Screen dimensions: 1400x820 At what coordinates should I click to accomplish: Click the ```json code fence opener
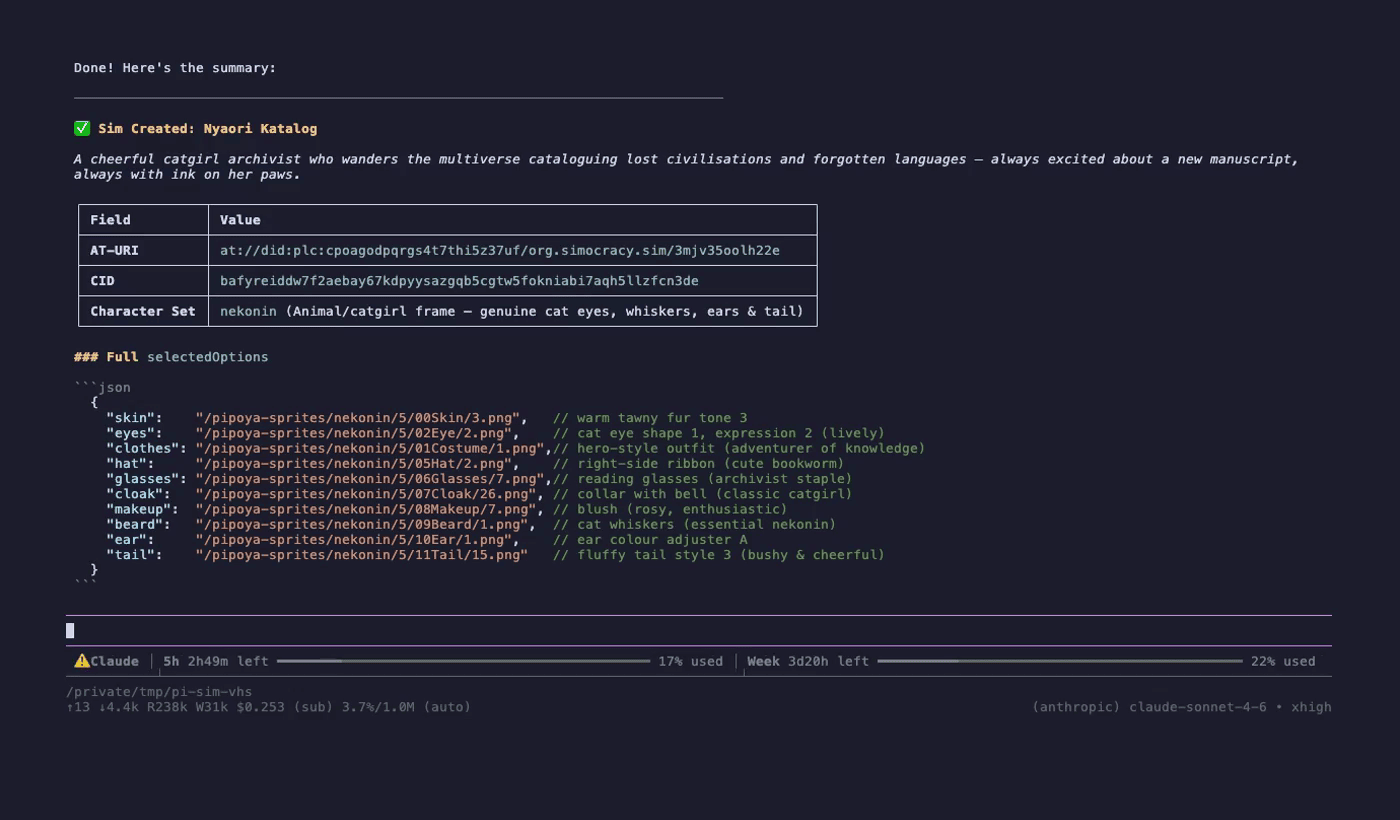pos(102,387)
